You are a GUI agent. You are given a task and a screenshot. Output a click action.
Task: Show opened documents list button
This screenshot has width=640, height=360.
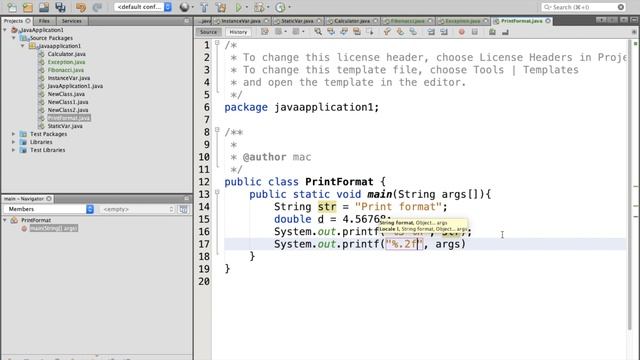pos(624,20)
